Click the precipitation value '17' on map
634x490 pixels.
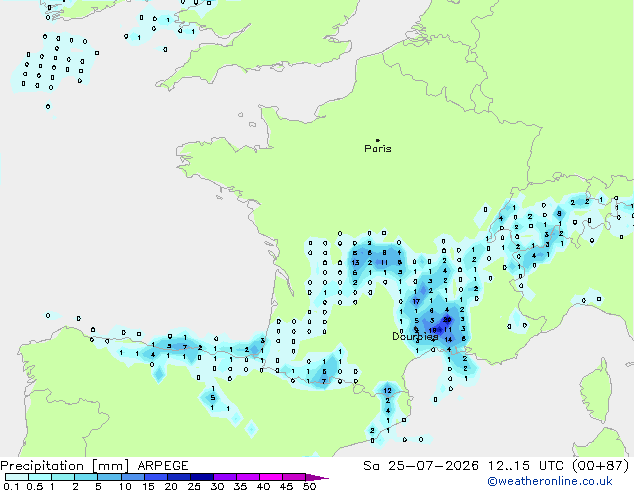pos(416,301)
